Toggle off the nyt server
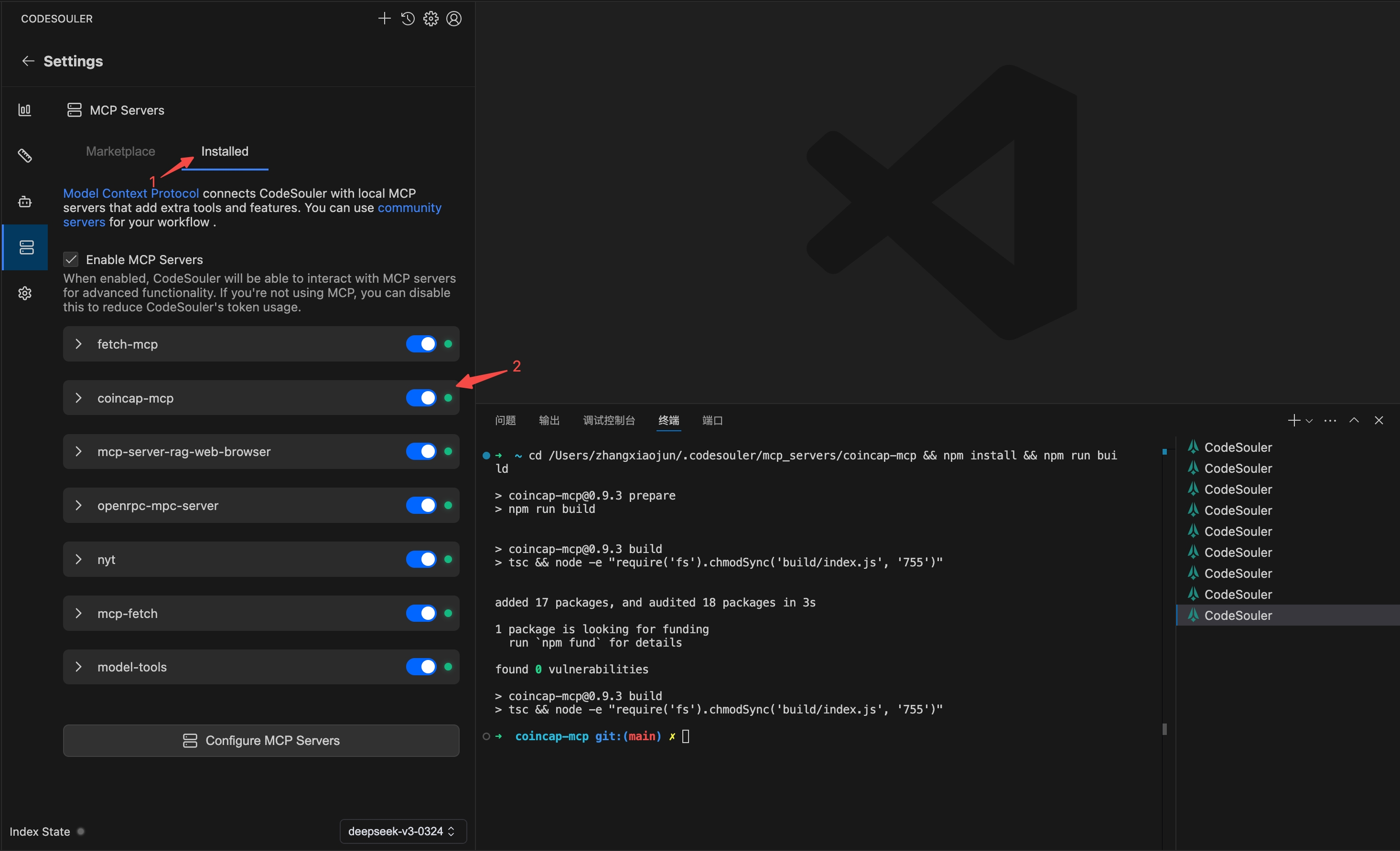 pos(421,559)
